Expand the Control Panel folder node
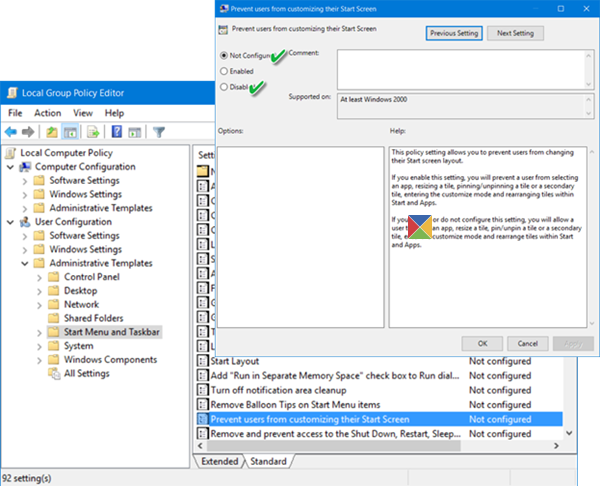The width and height of the screenshot is (600, 486). click(39, 277)
